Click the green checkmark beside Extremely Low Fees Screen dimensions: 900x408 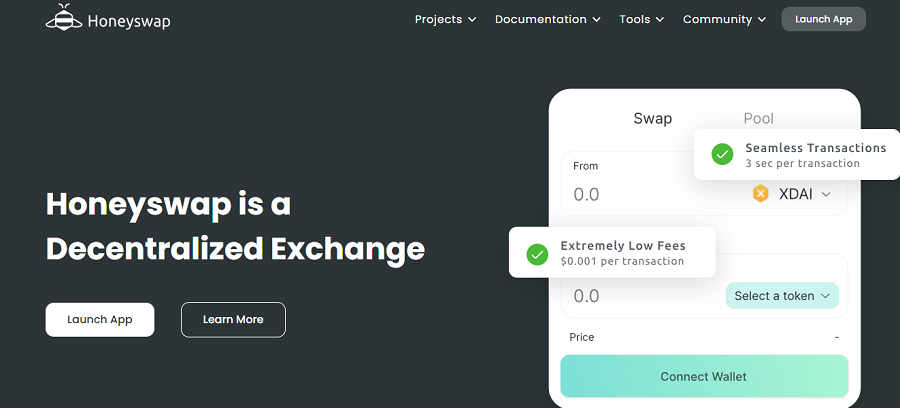[537, 254]
